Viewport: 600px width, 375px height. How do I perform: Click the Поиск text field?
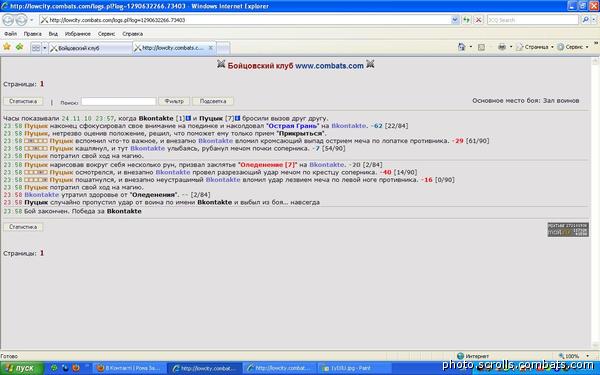(x=119, y=101)
